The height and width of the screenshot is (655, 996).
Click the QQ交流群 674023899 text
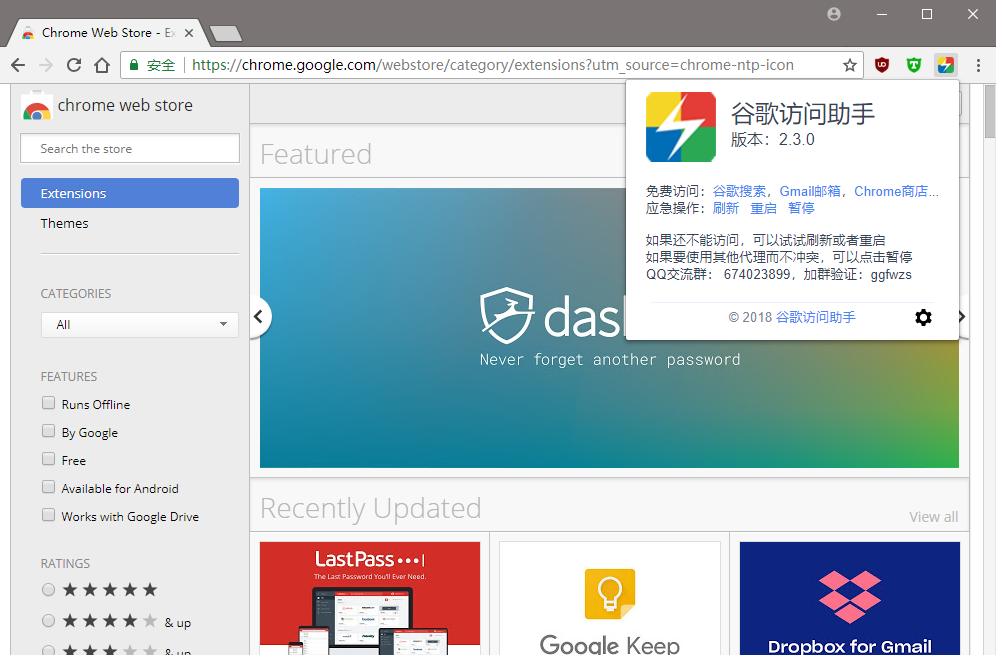[718, 274]
